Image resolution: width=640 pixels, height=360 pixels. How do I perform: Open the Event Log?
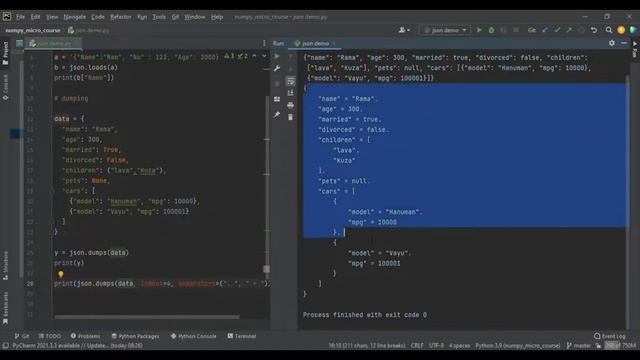point(610,336)
